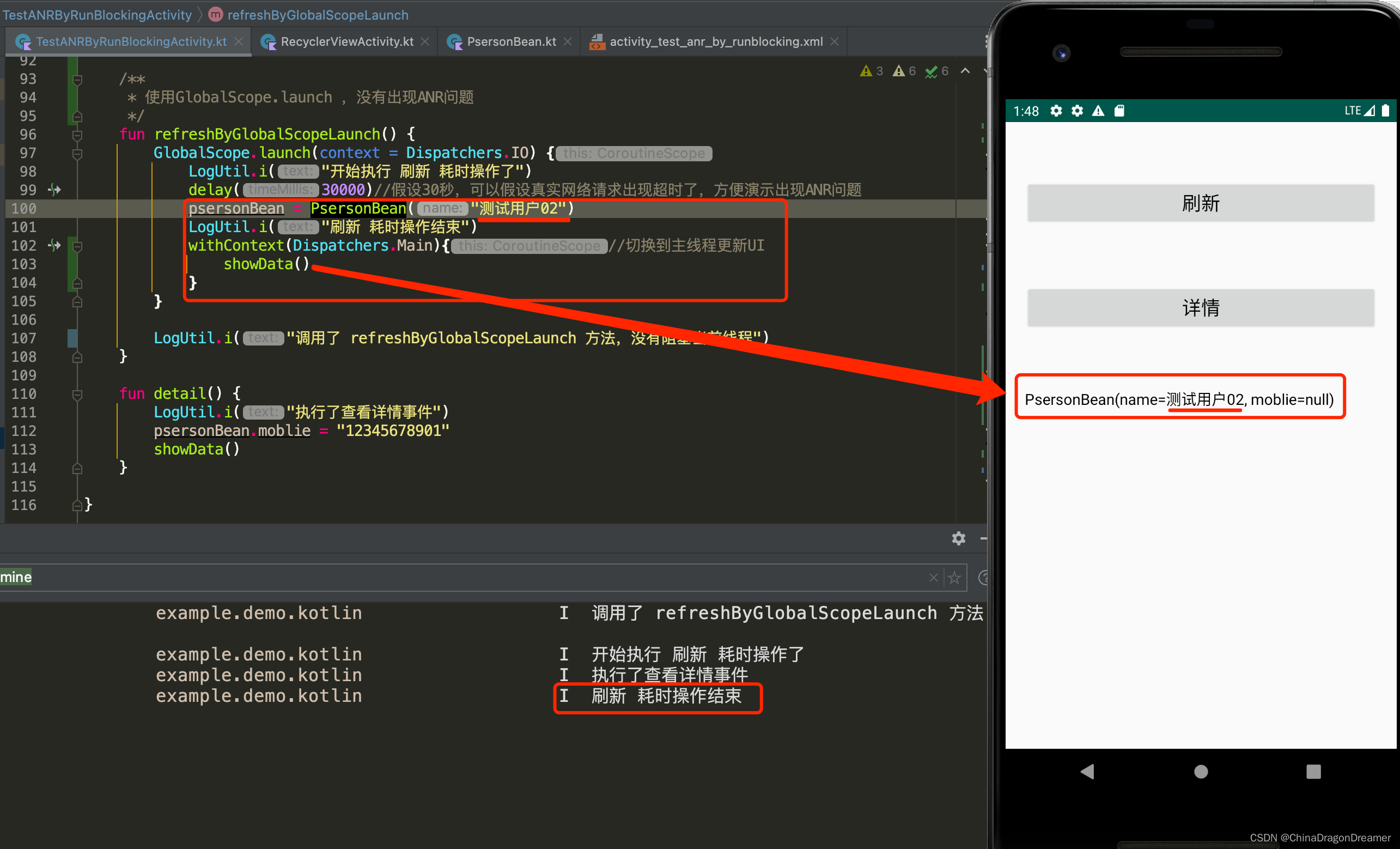Switch to TestANRByRunBlockingActivity.kt tab

pyautogui.click(x=131, y=41)
